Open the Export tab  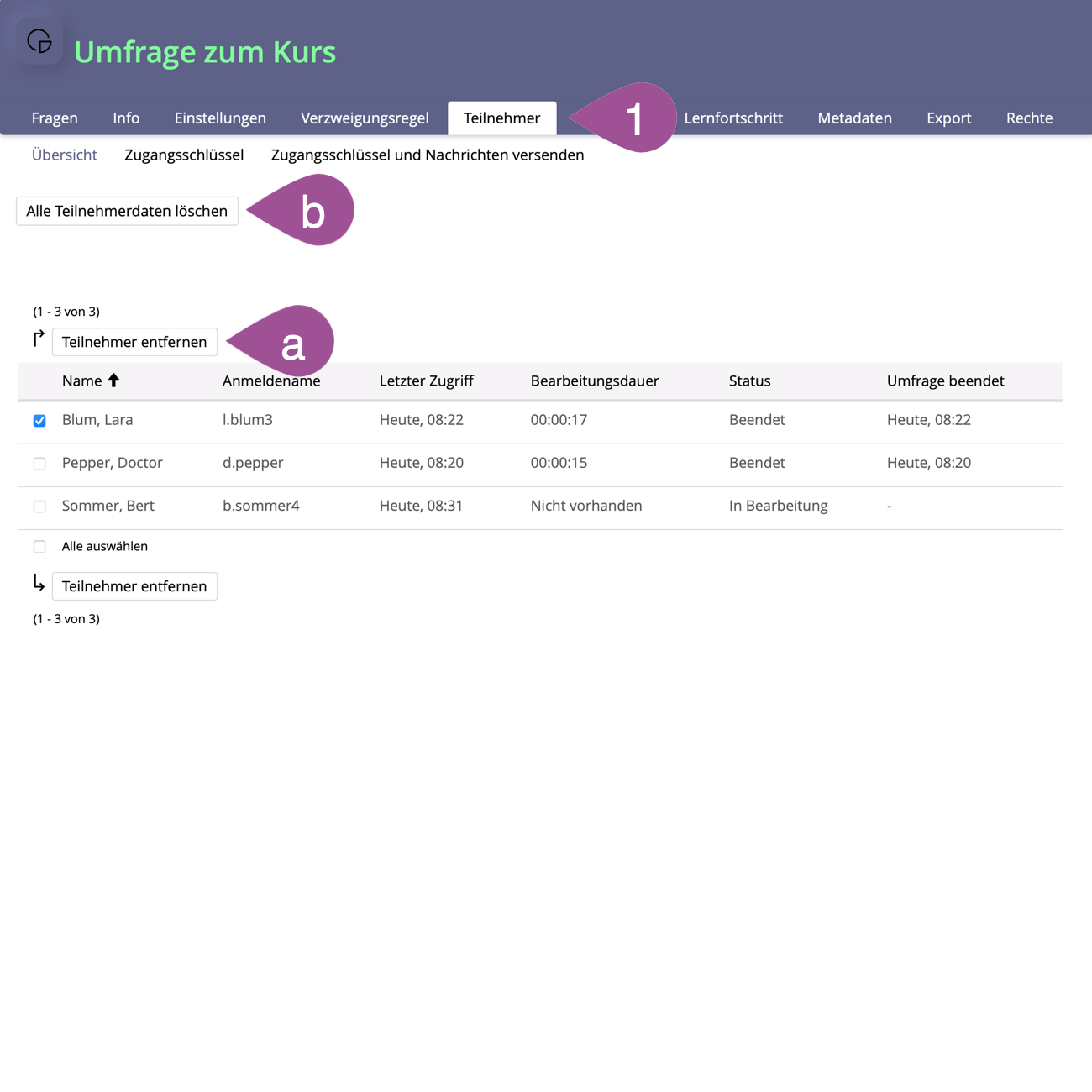click(x=948, y=118)
